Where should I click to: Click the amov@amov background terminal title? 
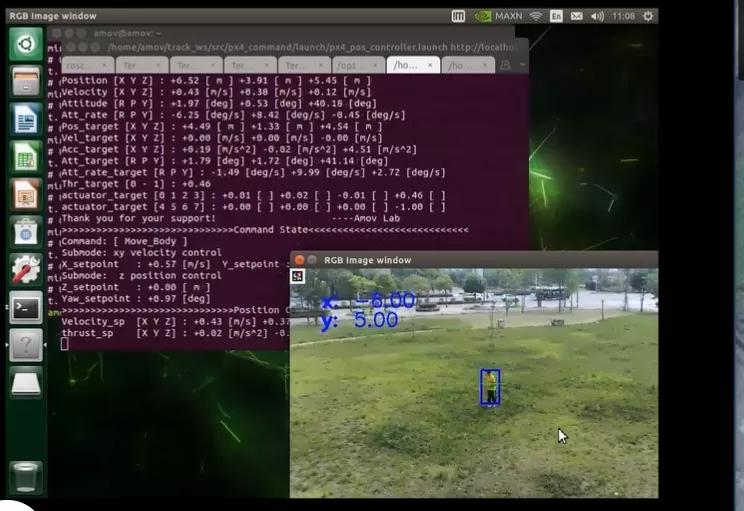coord(127,33)
